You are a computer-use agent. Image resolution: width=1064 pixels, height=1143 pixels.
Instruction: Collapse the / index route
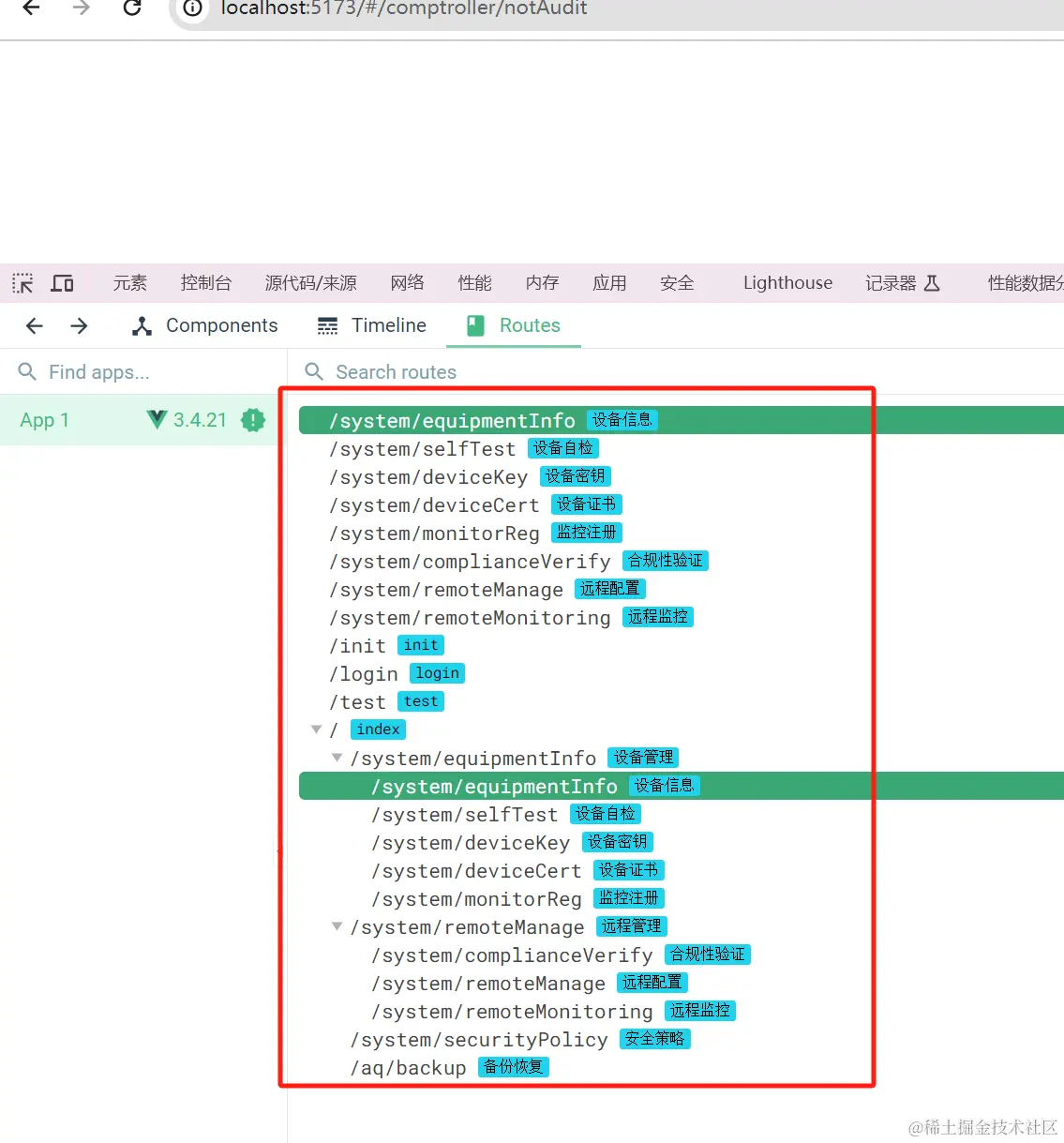tap(316, 729)
